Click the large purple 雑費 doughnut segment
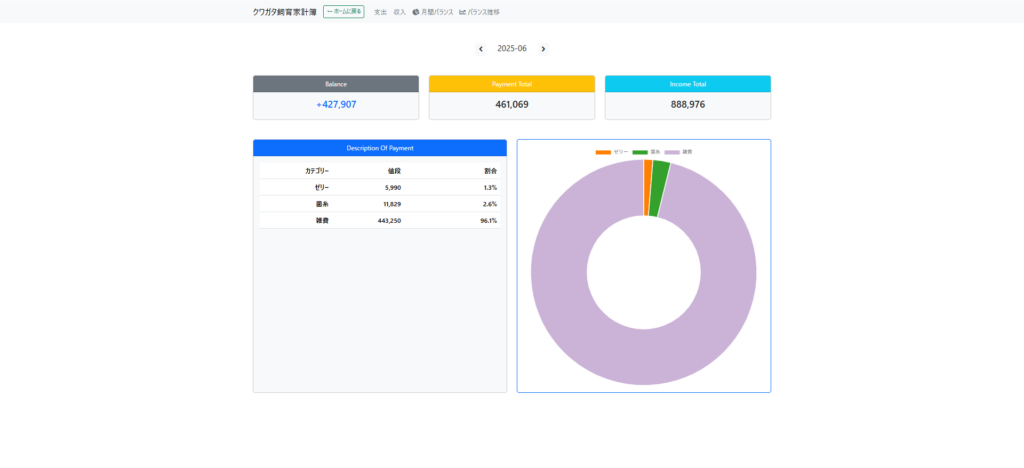 click(643, 356)
